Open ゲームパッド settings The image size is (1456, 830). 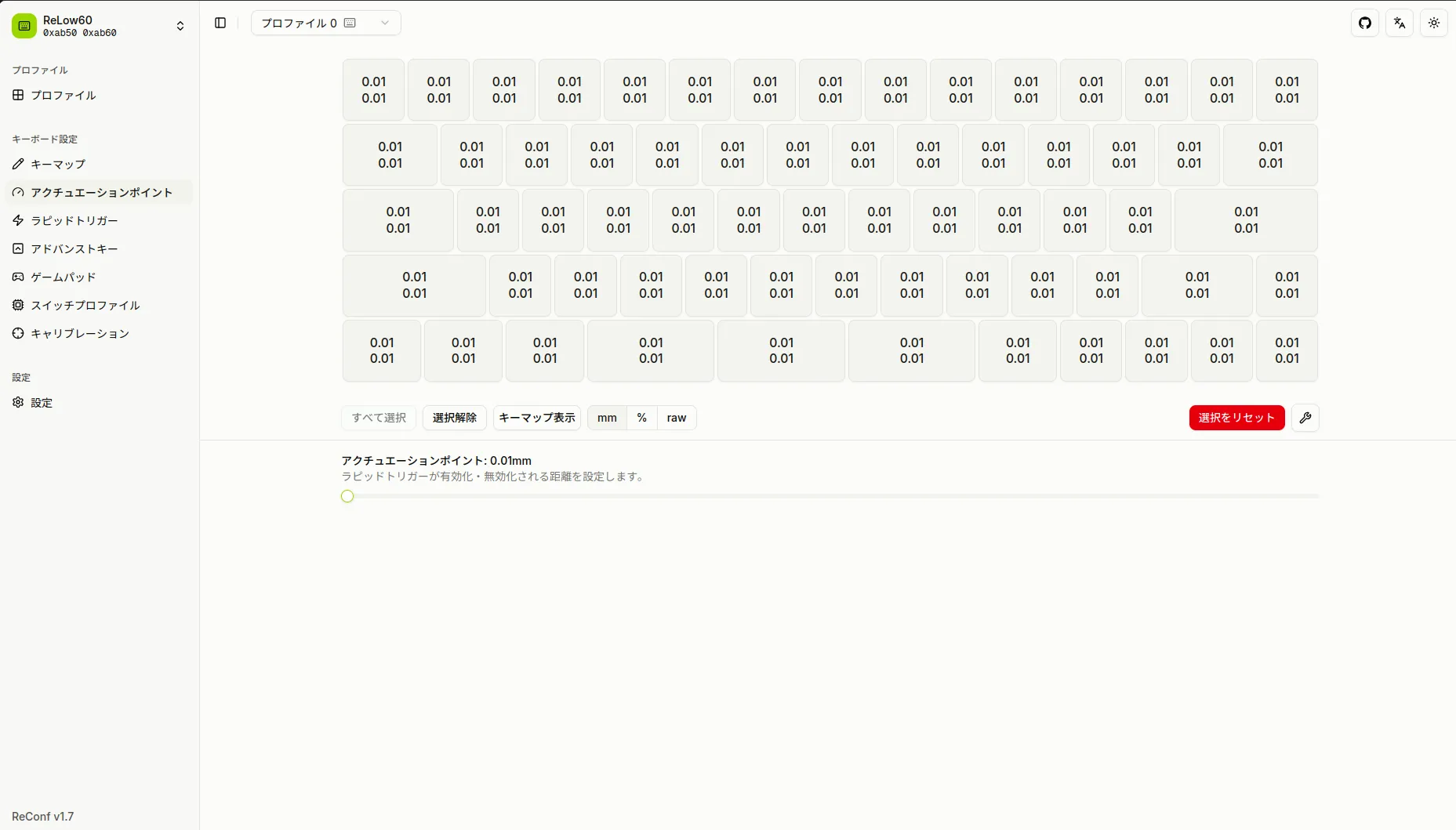[x=100, y=277]
